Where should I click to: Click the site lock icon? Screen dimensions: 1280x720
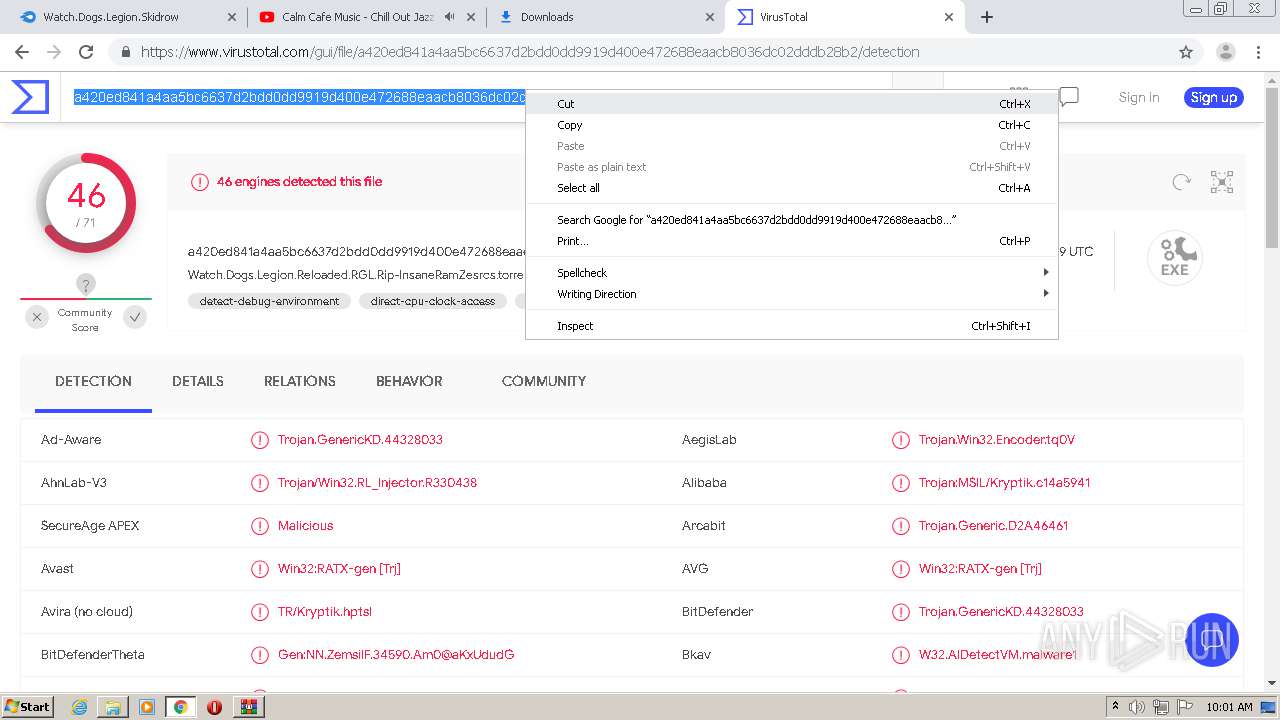pos(125,52)
